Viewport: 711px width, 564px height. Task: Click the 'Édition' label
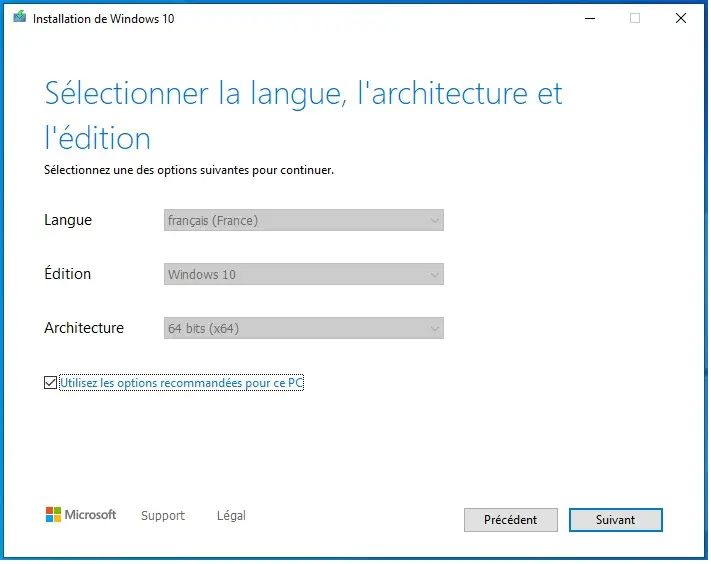click(x=68, y=275)
